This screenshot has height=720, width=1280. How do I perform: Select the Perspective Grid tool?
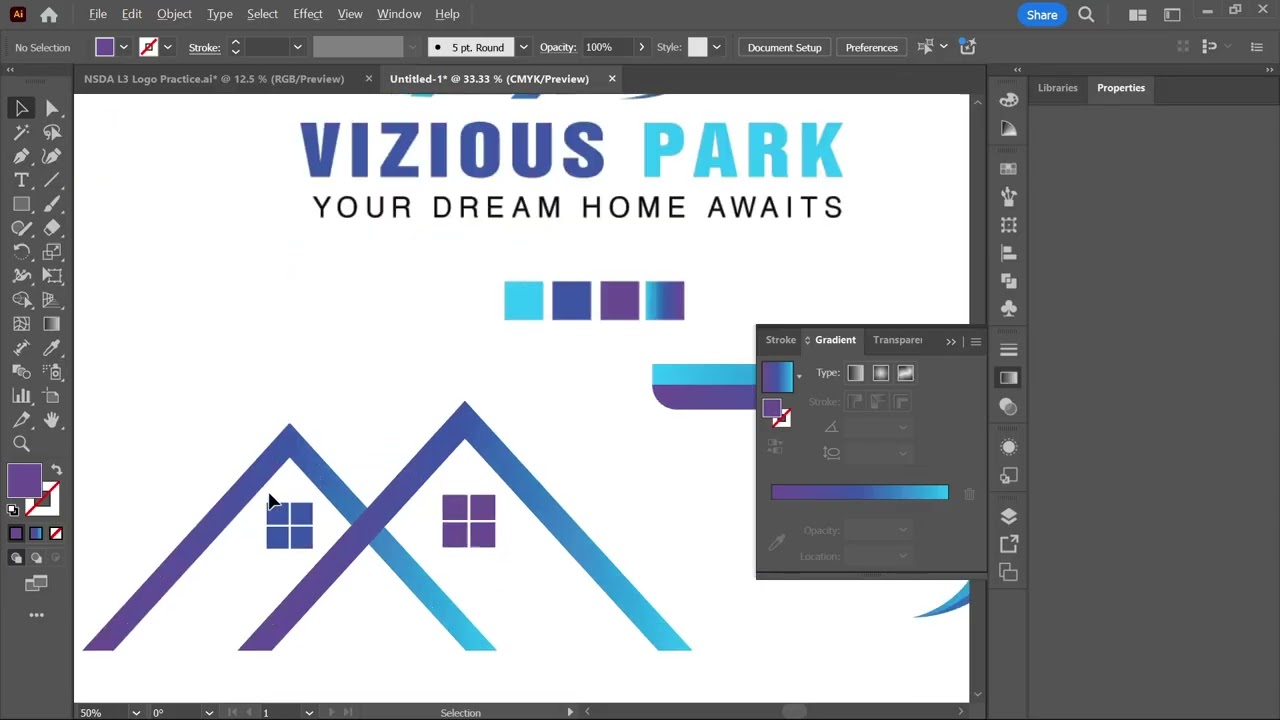click(x=52, y=300)
